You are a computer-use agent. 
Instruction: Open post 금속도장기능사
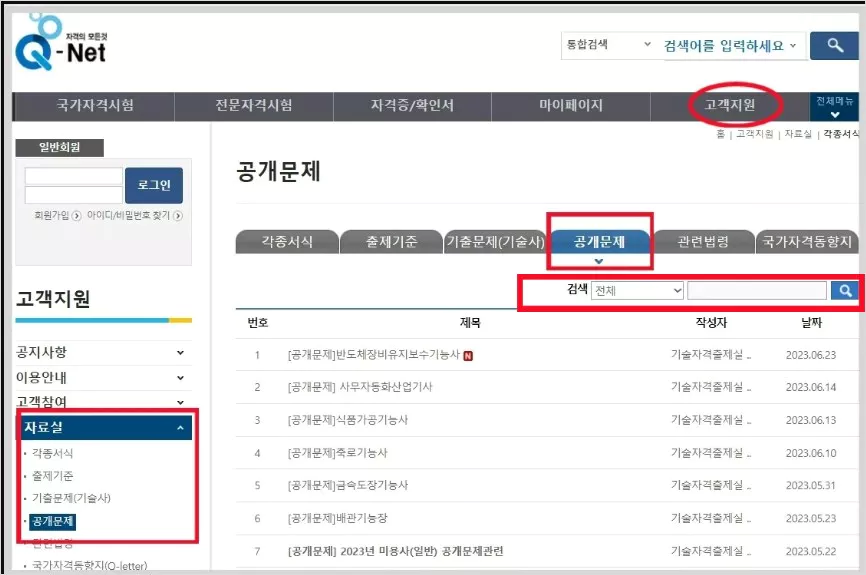click(x=347, y=486)
